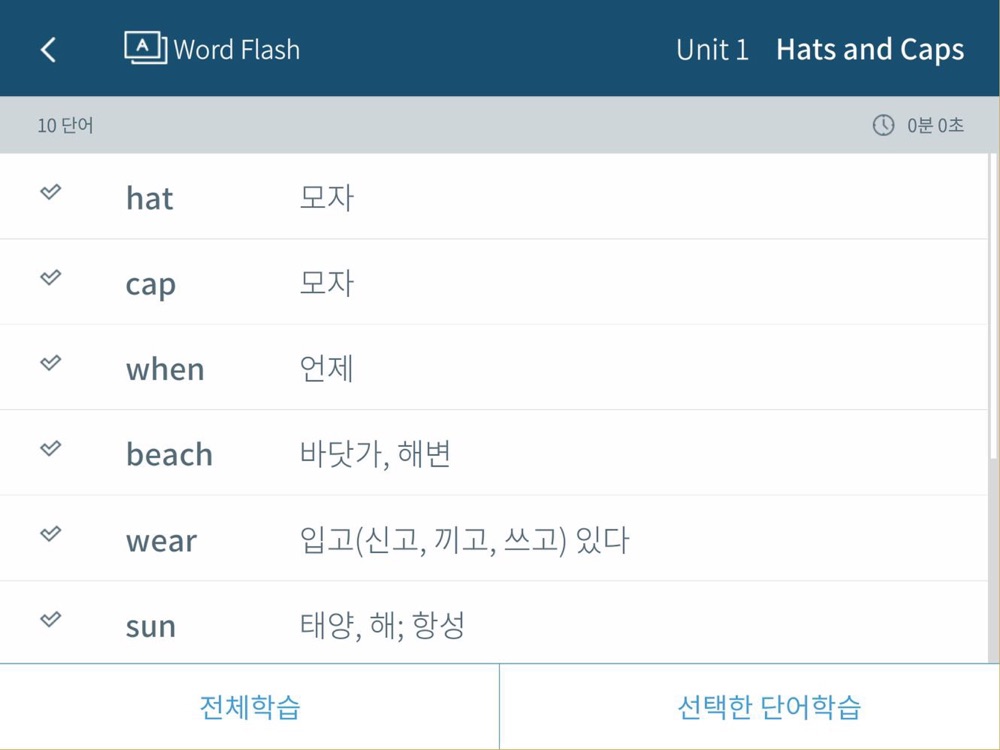Click the Word Flash flashcard icon
1000x750 pixels.
coord(145,48)
